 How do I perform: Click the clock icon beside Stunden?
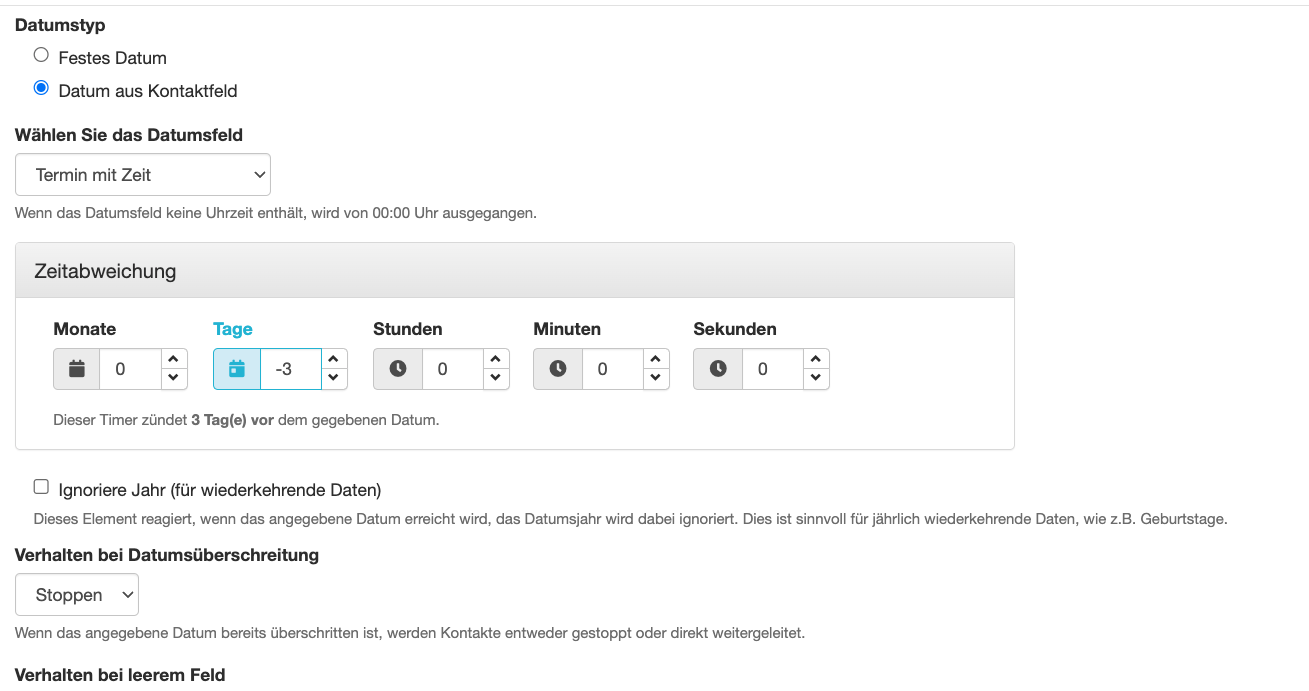coord(397,369)
